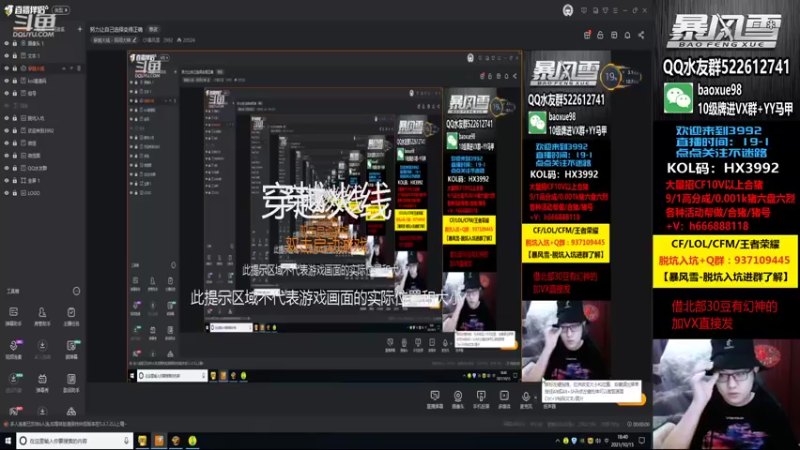Add a 手机投屏 phone mirroring source
Image resolution: width=800 pixels, height=450 pixels.
(x=481, y=399)
